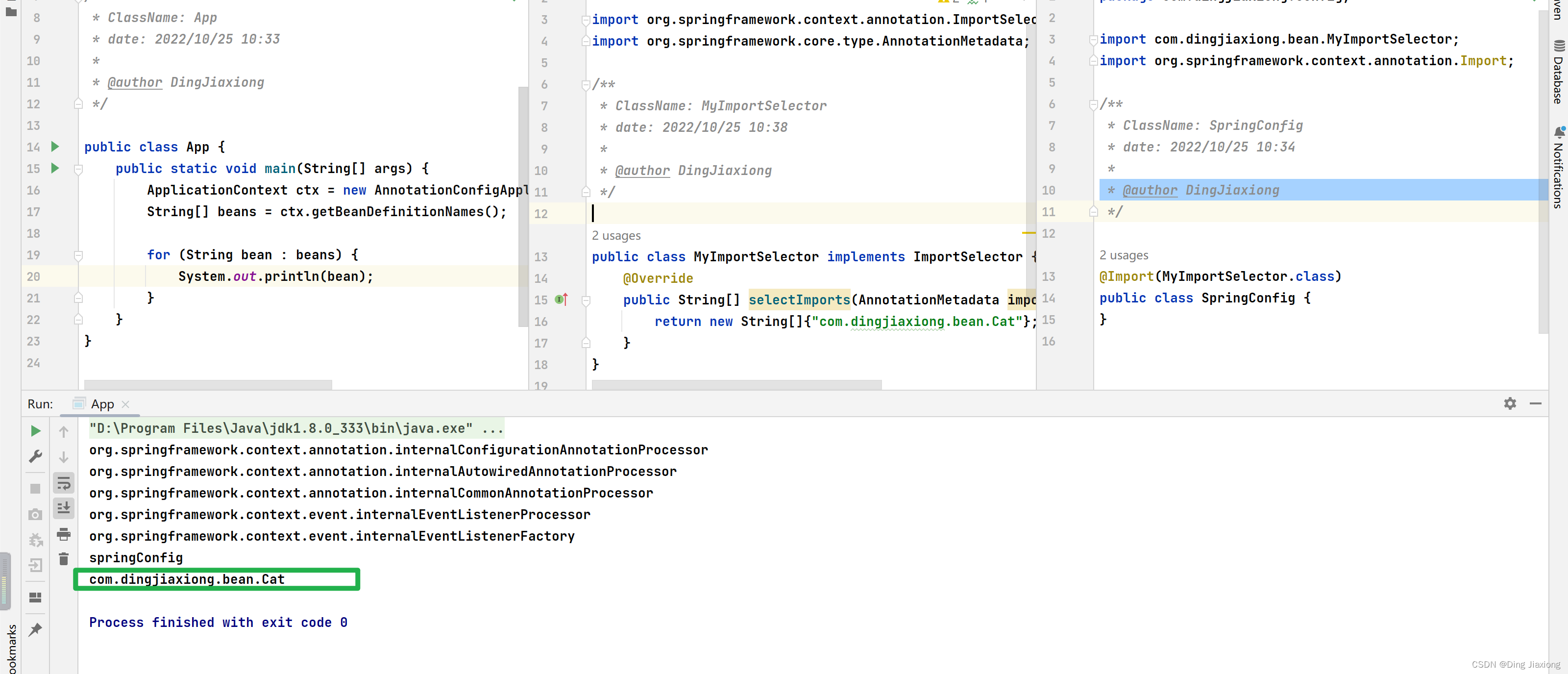Toggle scroll to end of console
This screenshot has height=674, width=1568.
(x=63, y=508)
